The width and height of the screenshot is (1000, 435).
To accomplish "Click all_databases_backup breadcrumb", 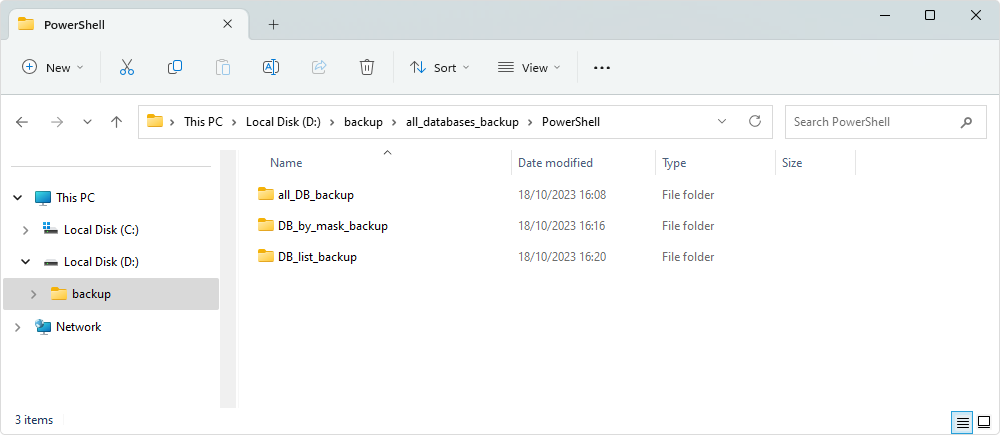I will click(462, 121).
